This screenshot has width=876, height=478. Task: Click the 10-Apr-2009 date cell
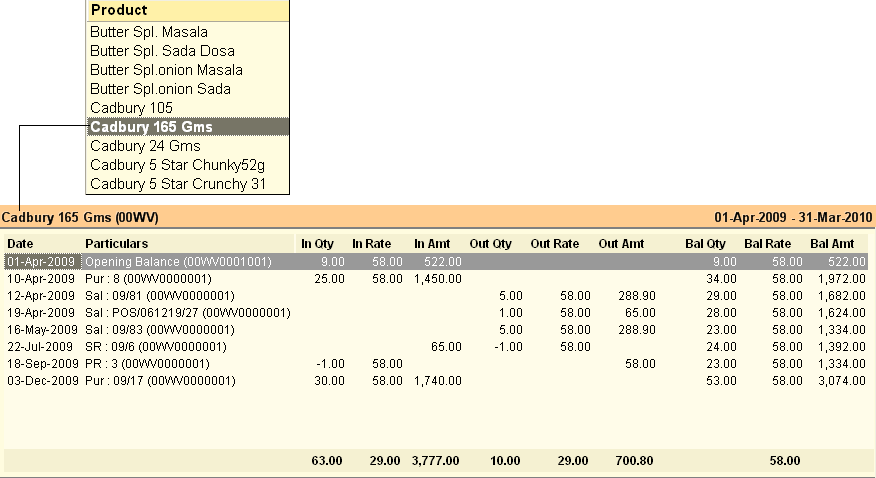coord(41,279)
